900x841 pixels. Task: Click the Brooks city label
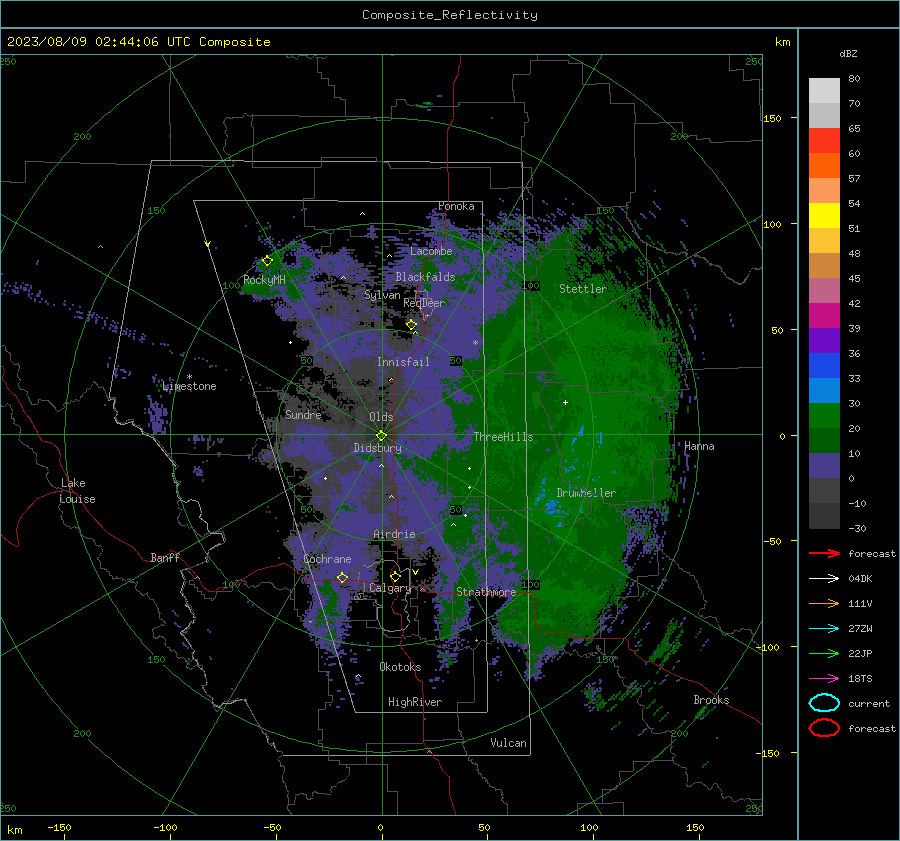[711, 700]
